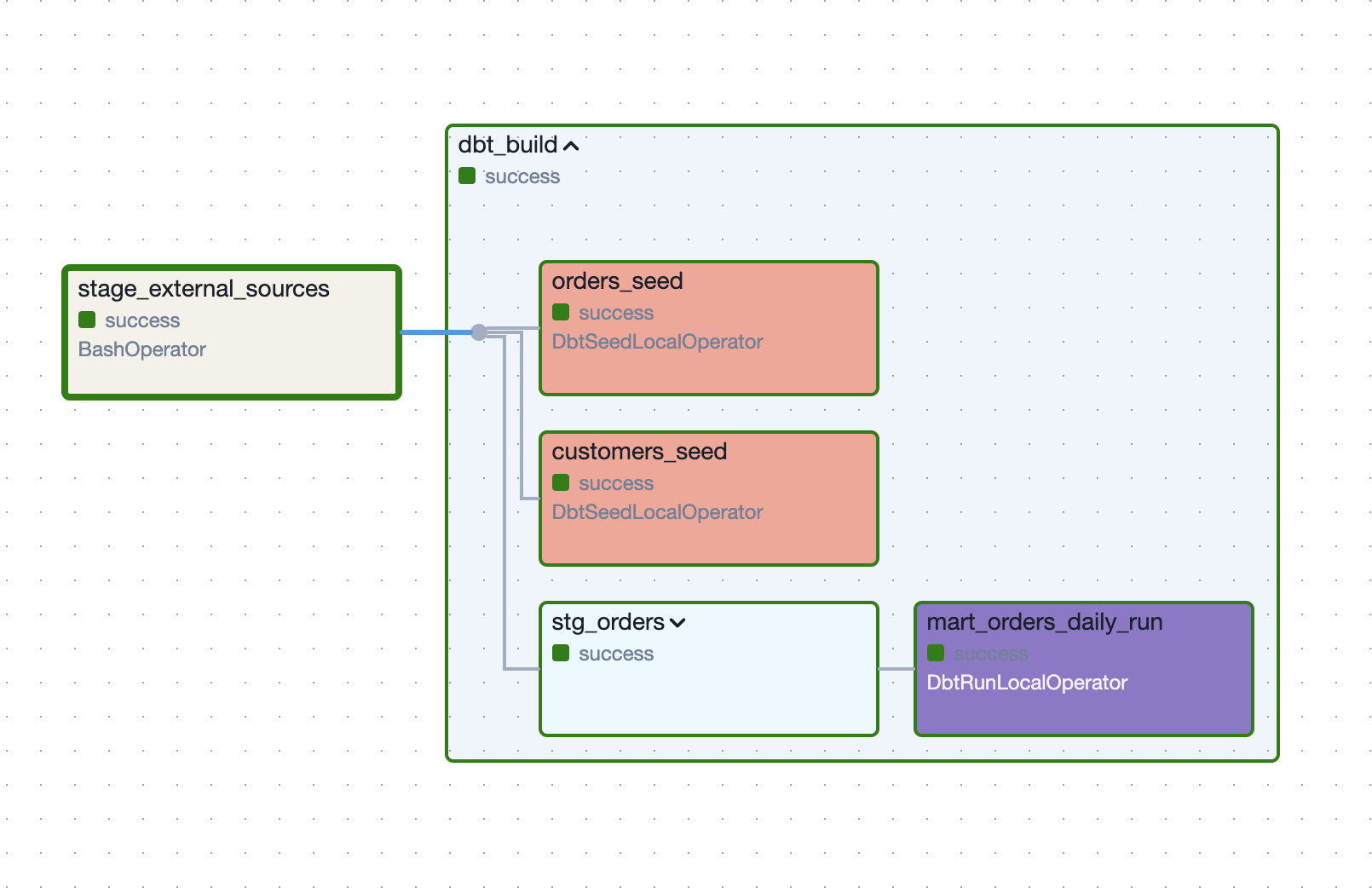Click success text in stage_external_sources node

click(x=142, y=320)
